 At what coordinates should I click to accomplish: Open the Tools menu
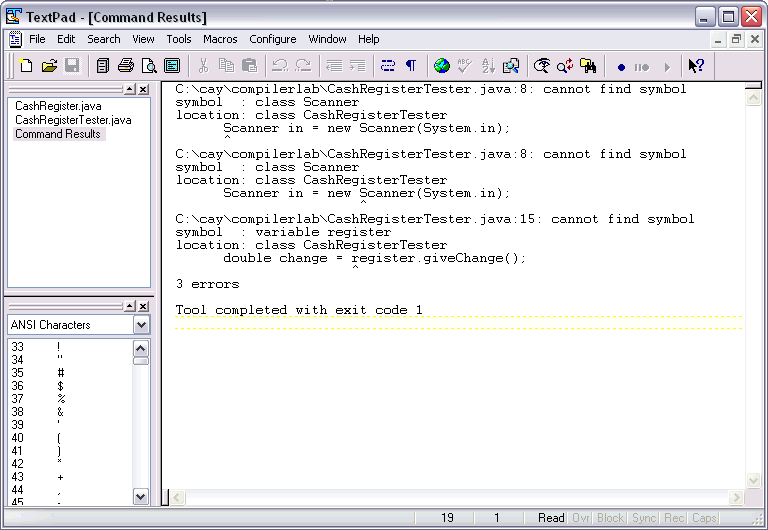179,39
